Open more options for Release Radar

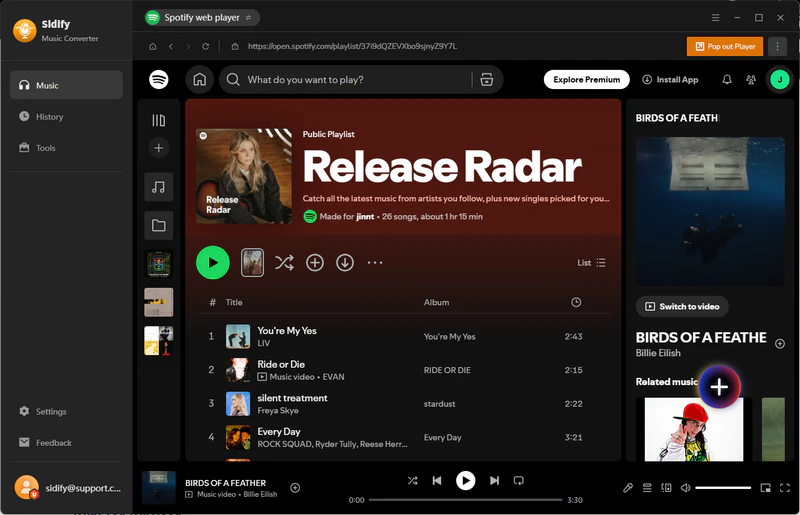point(375,262)
